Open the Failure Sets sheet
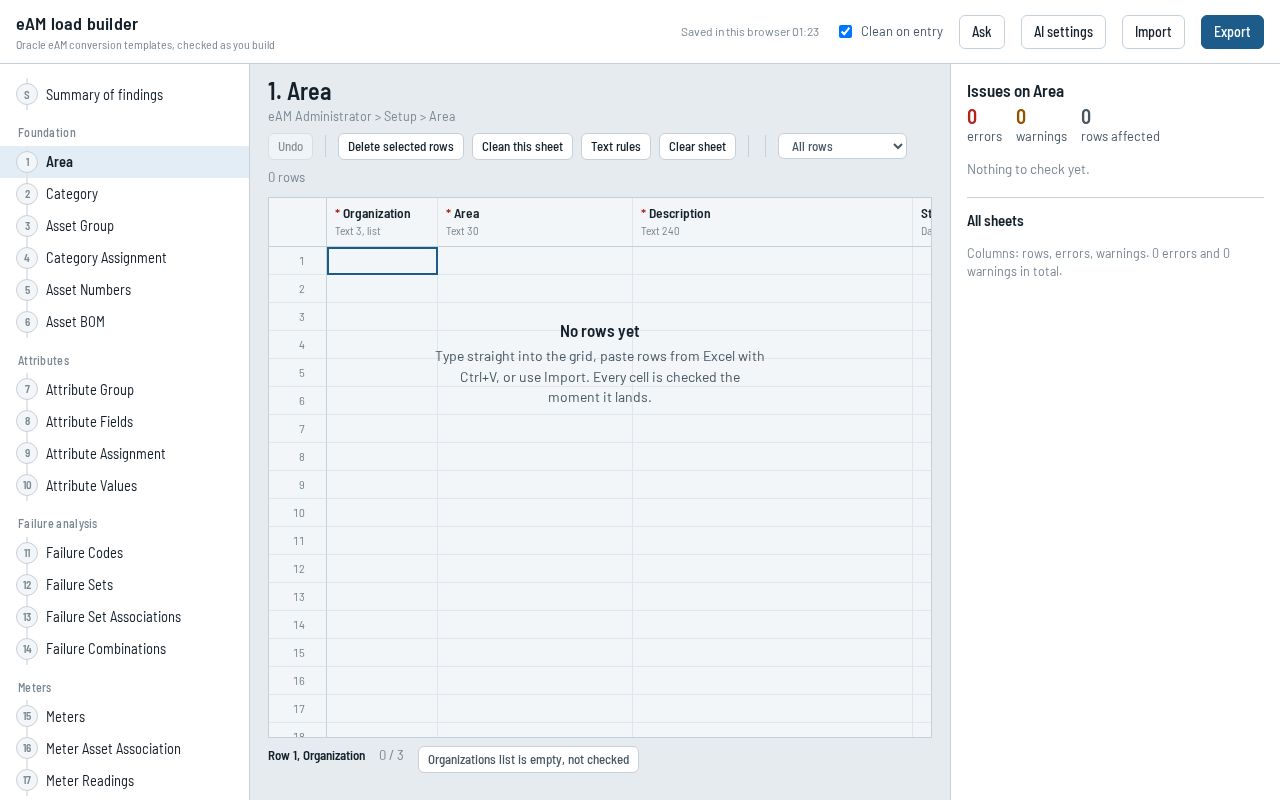This screenshot has width=1280, height=800. (x=124, y=585)
